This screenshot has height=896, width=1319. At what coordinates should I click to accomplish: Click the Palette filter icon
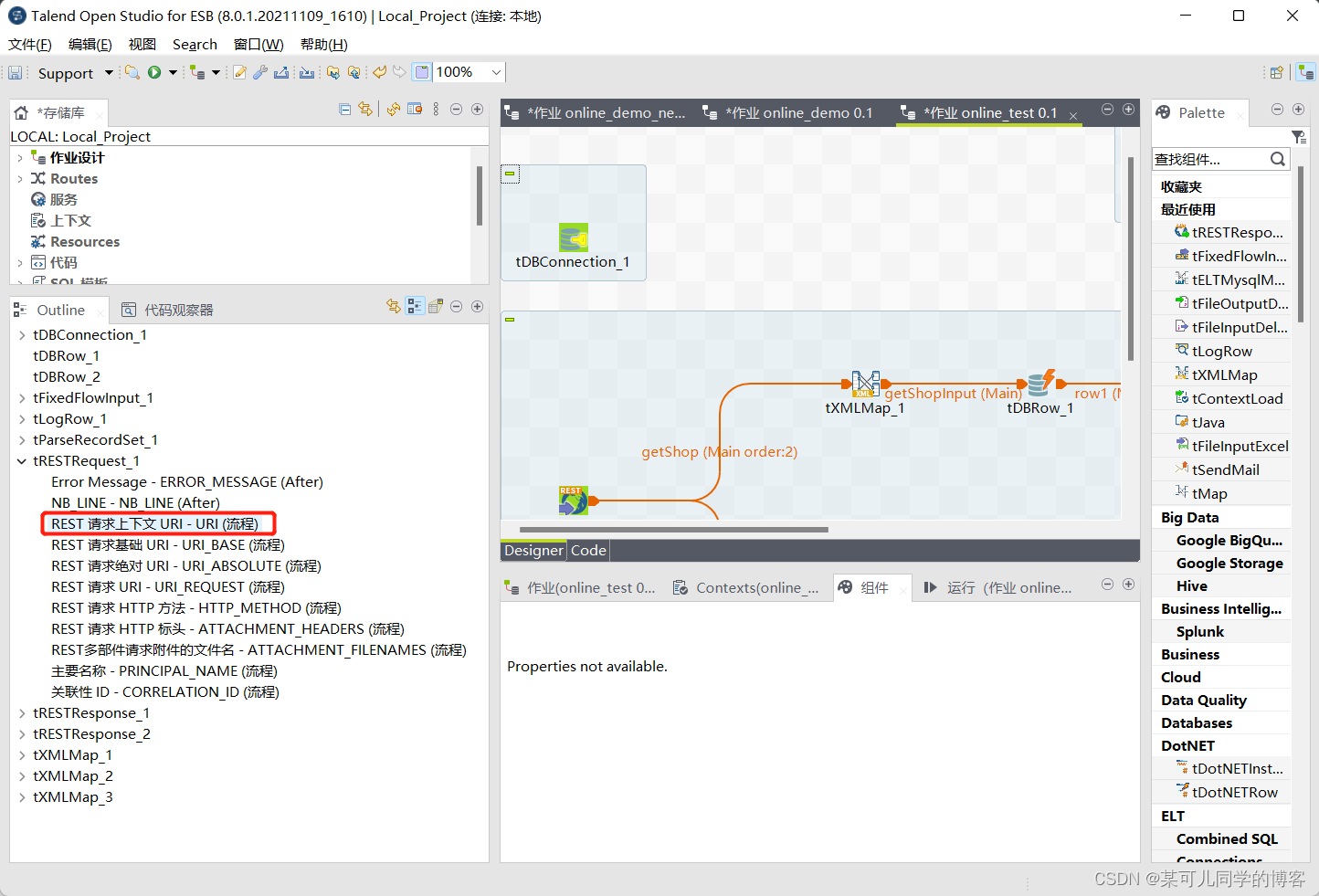[x=1299, y=137]
